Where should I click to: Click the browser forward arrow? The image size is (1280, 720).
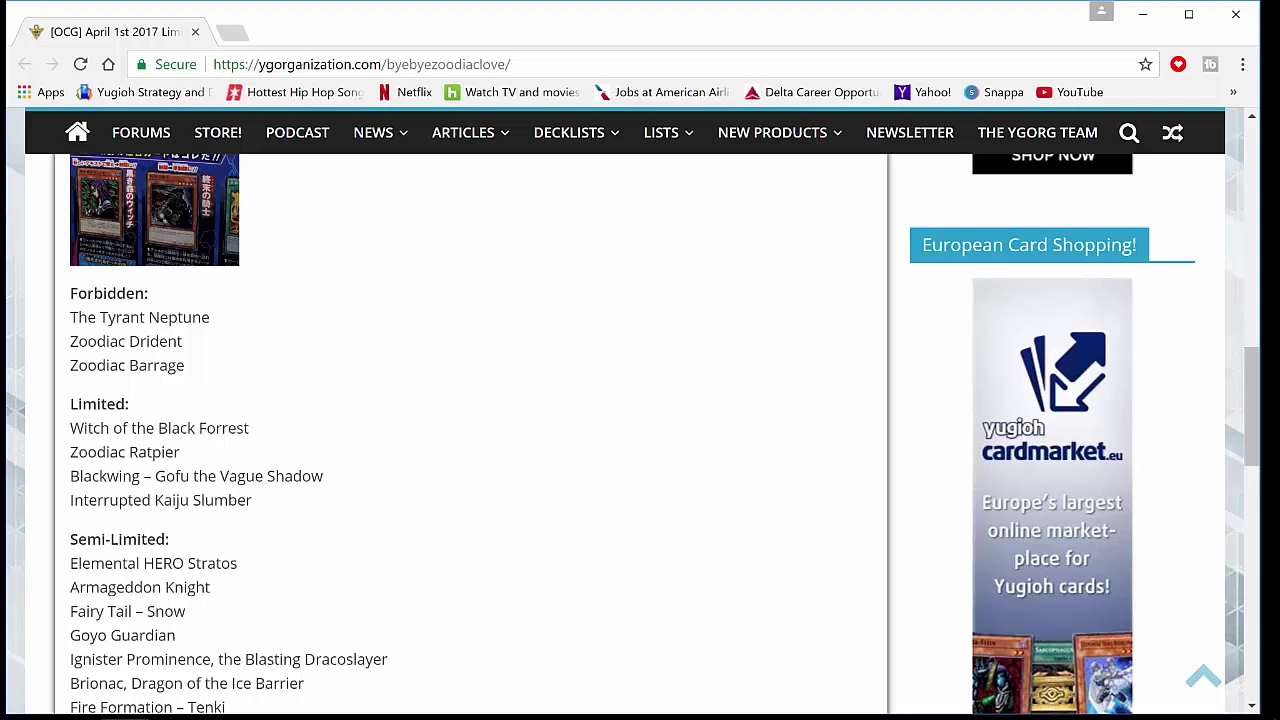pyautogui.click(x=52, y=64)
